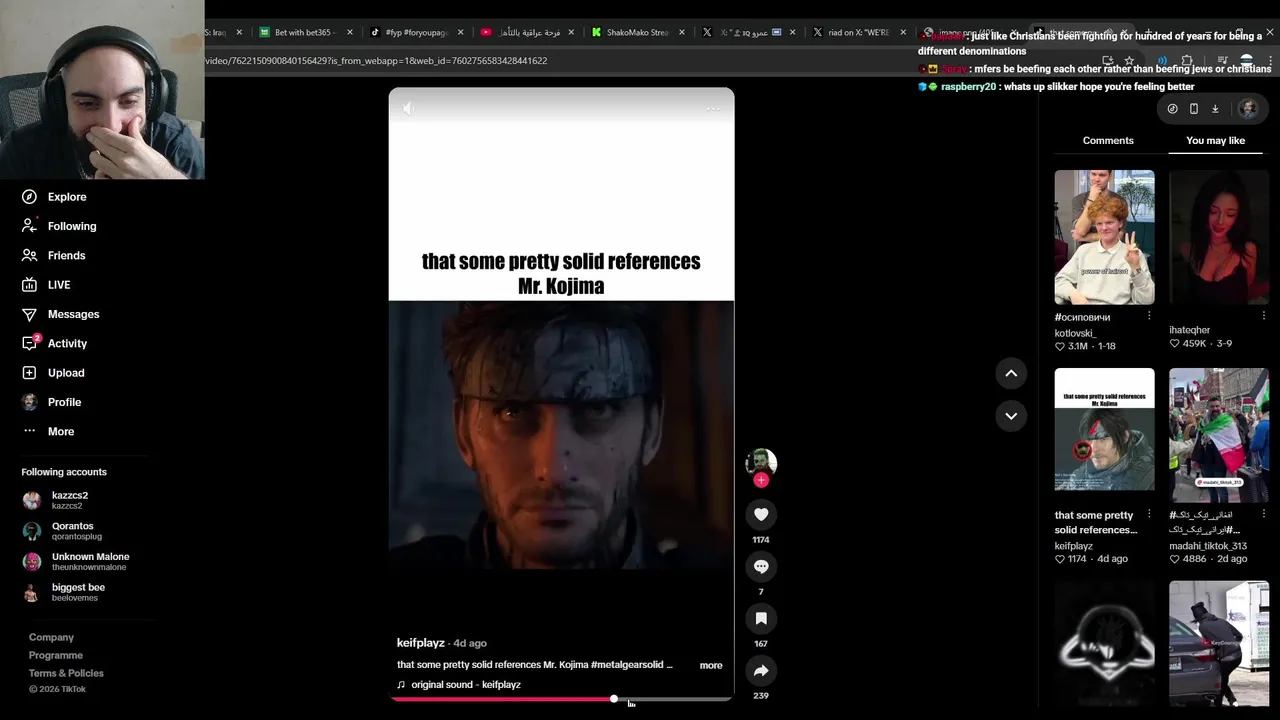The image size is (1280, 720).
Task: Open options for madahi_tiktok_313 video
Action: tap(1263, 514)
